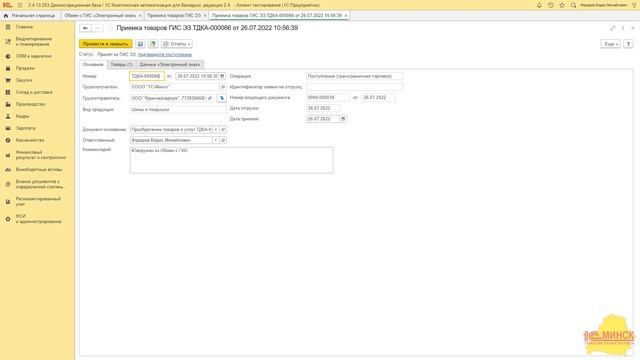
Task: Open Грузоотправитель linked record icon
Action: click(x=210, y=98)
